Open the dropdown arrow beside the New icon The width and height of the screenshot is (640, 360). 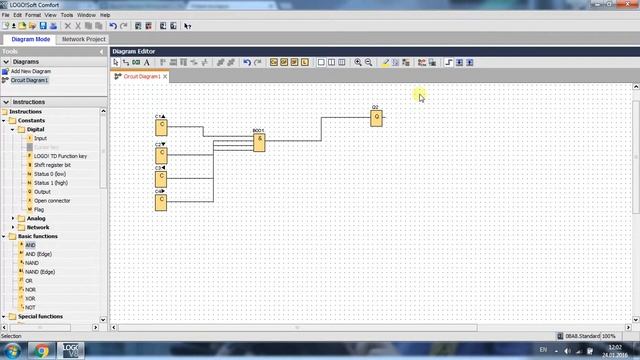[13, 26]
